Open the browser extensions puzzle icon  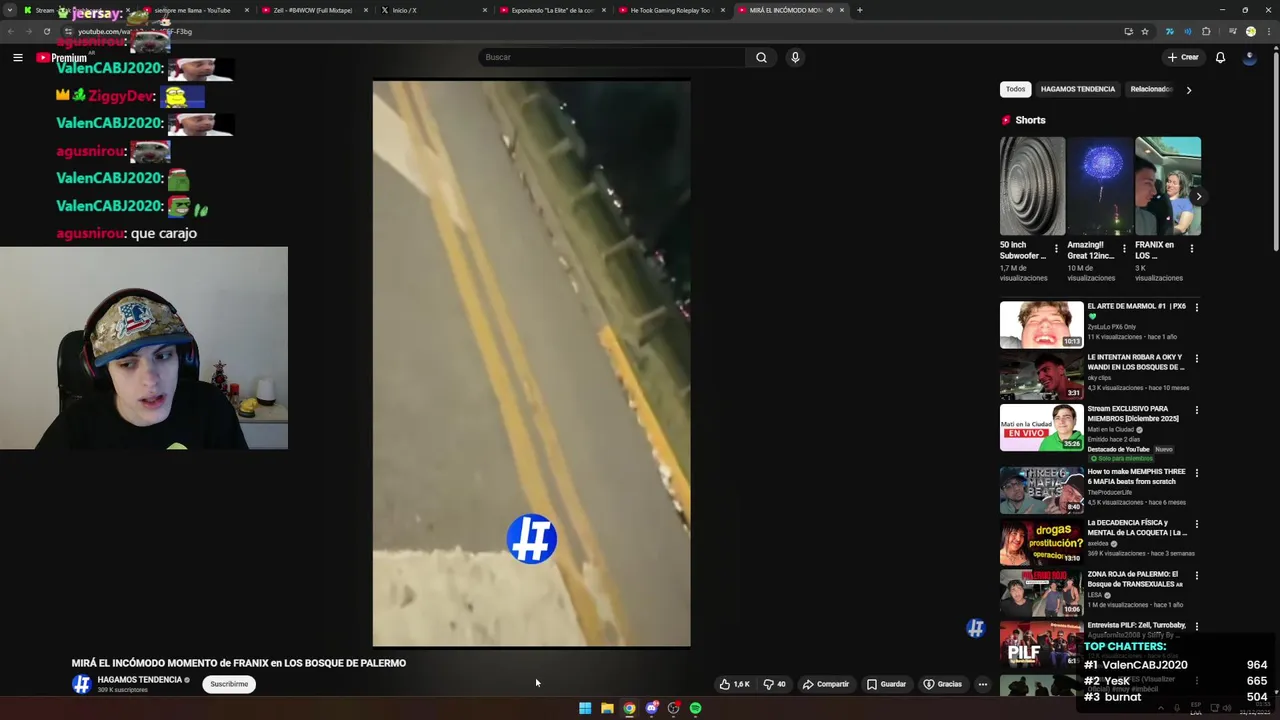coord(1206,31)
